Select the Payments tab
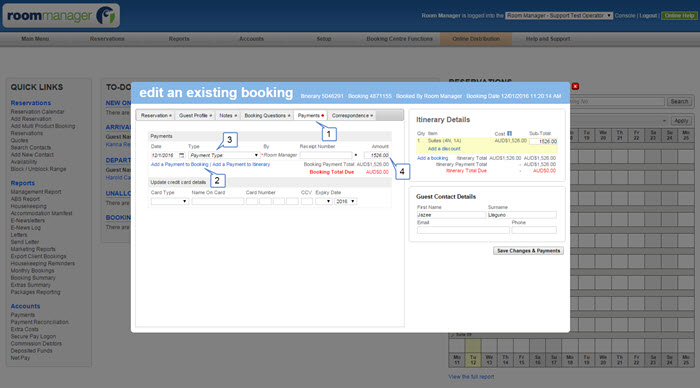Image resolution: width=700 pixels, height=388 pixels. (x=310, y=116)
